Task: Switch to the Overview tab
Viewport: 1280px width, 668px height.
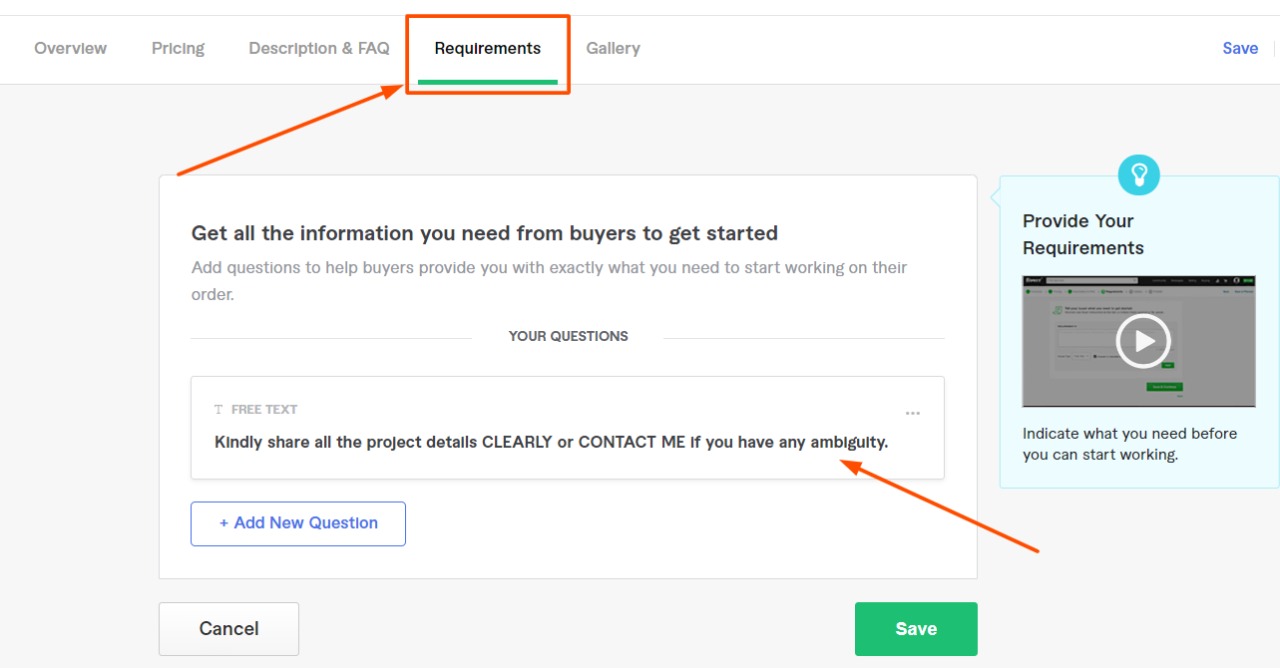Action: point(70,48)
